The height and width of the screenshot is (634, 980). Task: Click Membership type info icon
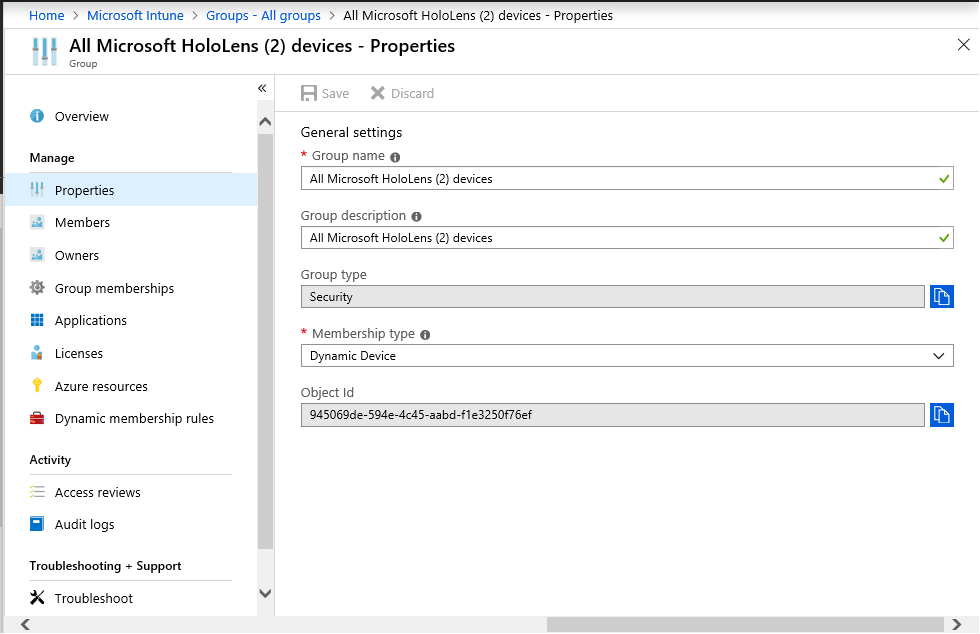coord(425,335)
